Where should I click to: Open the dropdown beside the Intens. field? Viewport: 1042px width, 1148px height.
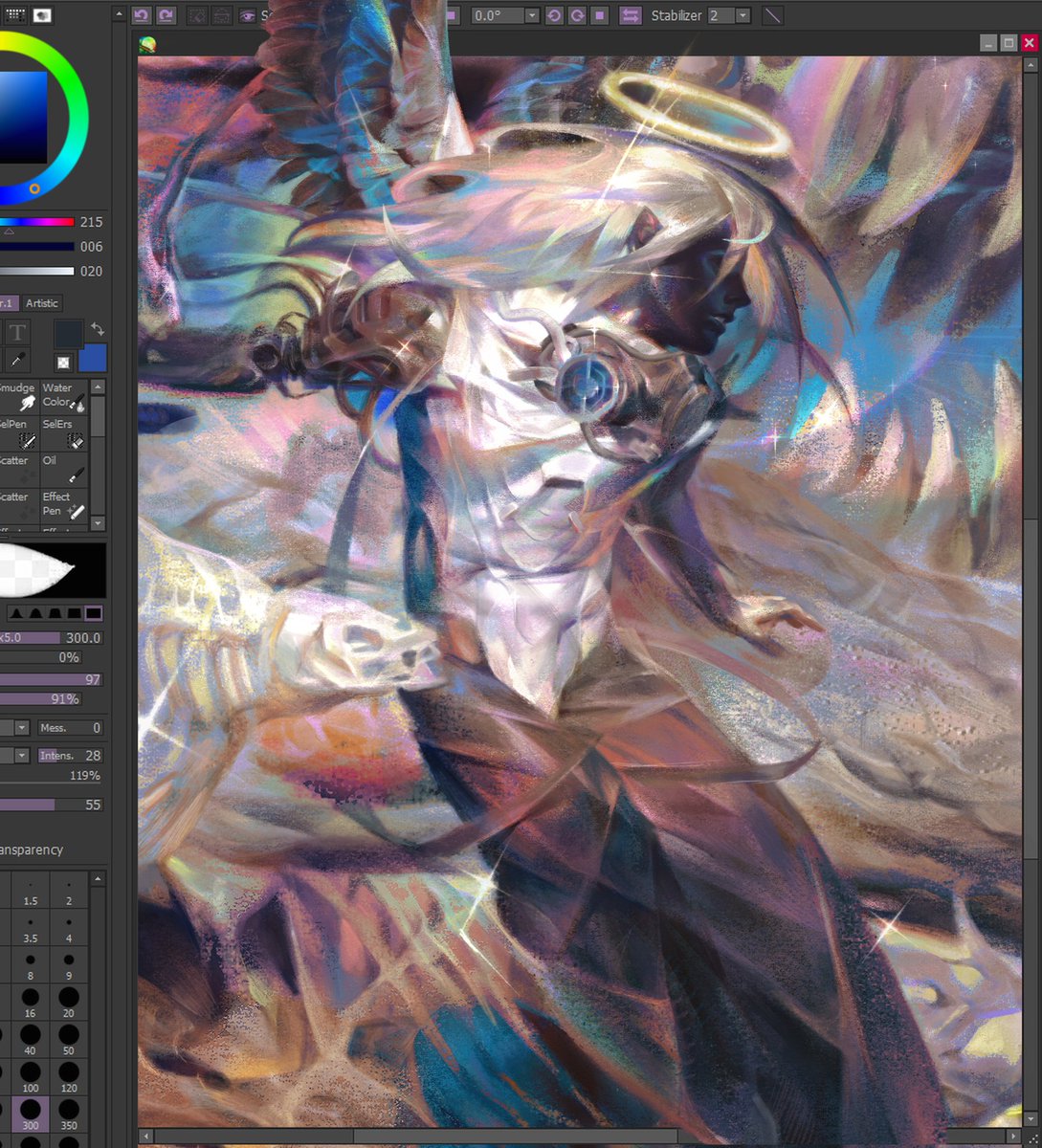[21, 756]
